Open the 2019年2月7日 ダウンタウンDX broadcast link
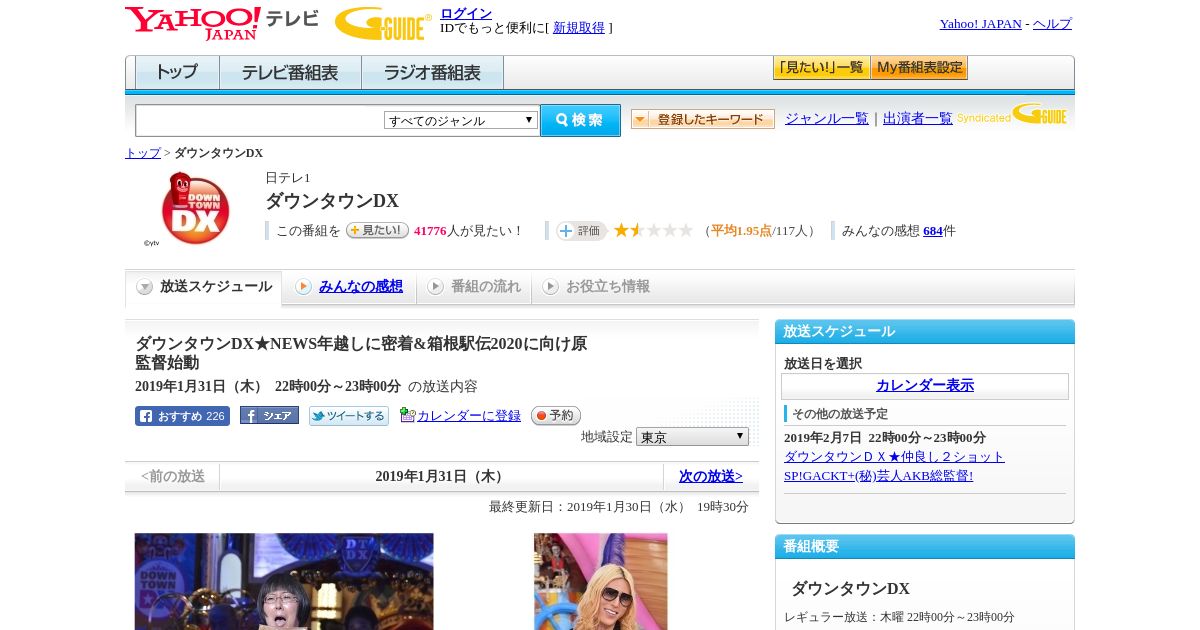The width and height of the screenshot is (1200, 630). 894,466
